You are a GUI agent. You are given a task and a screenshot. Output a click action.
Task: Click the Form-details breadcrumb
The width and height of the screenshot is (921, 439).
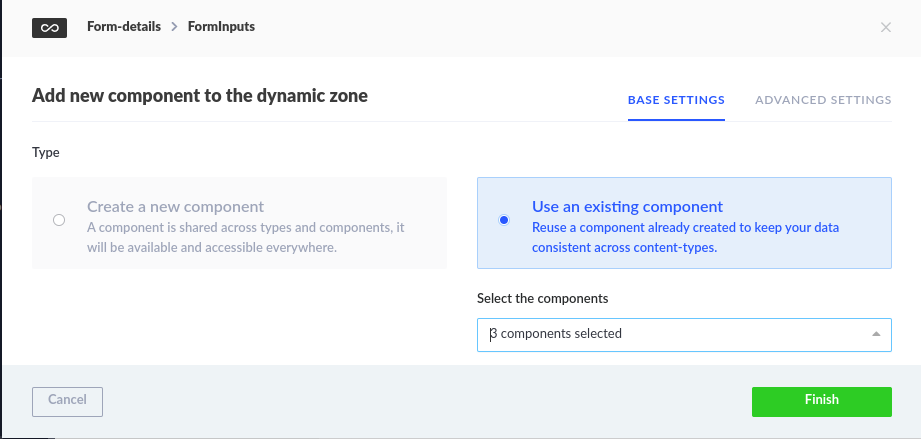[124, 26]
